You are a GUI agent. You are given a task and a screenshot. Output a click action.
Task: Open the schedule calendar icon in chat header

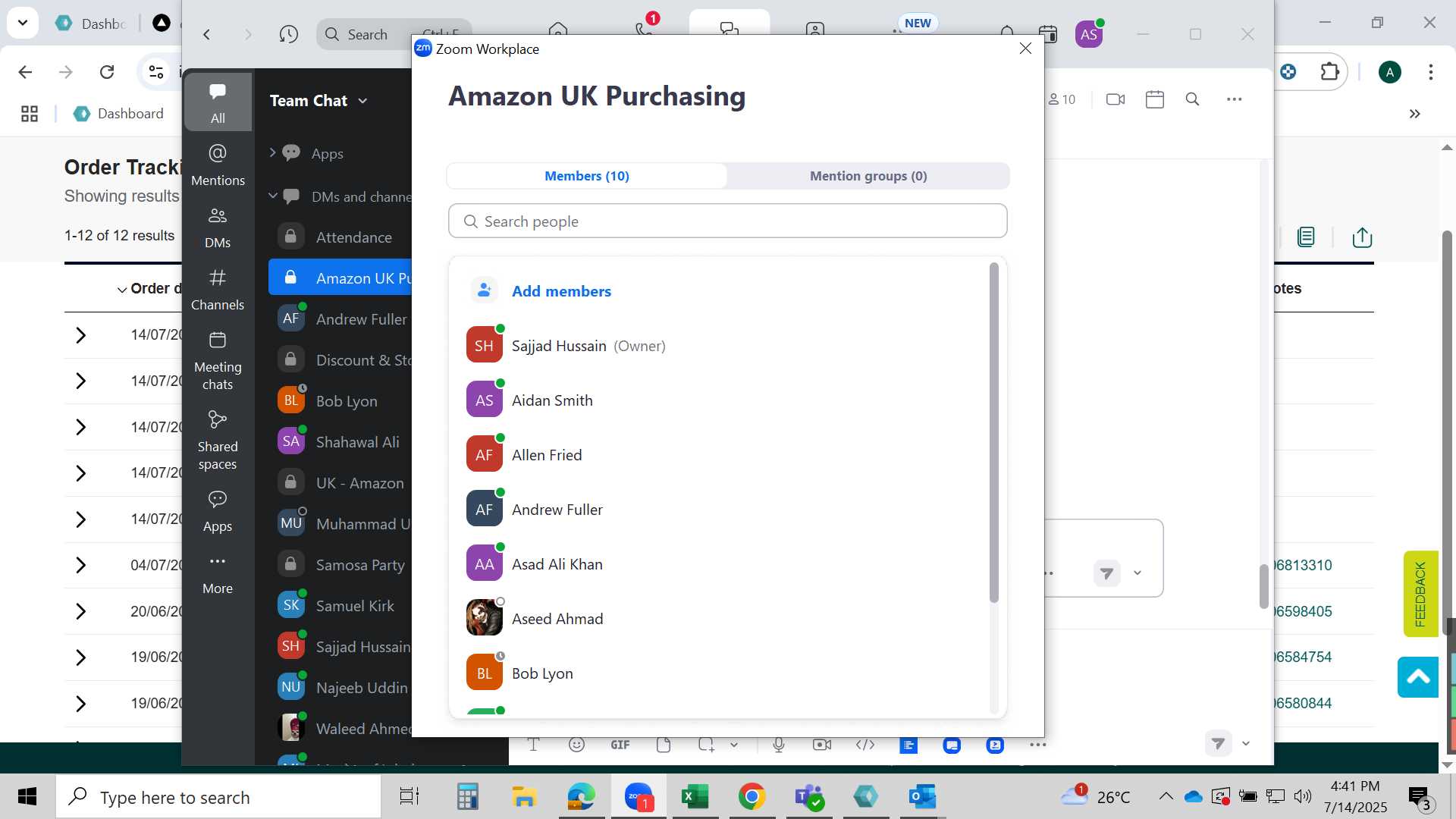click(x=1155, y=99)
